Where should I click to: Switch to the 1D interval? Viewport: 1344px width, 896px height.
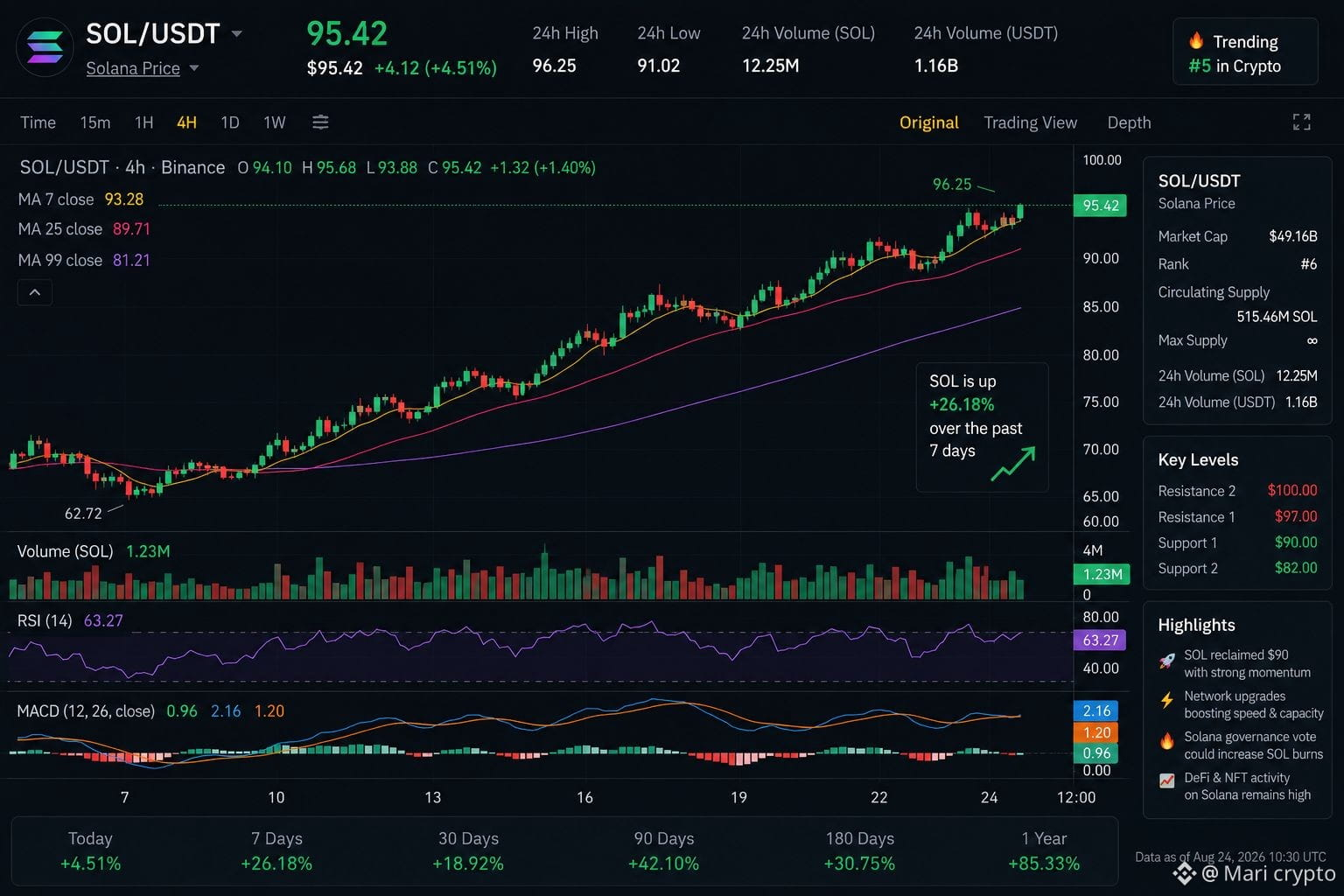230,122
